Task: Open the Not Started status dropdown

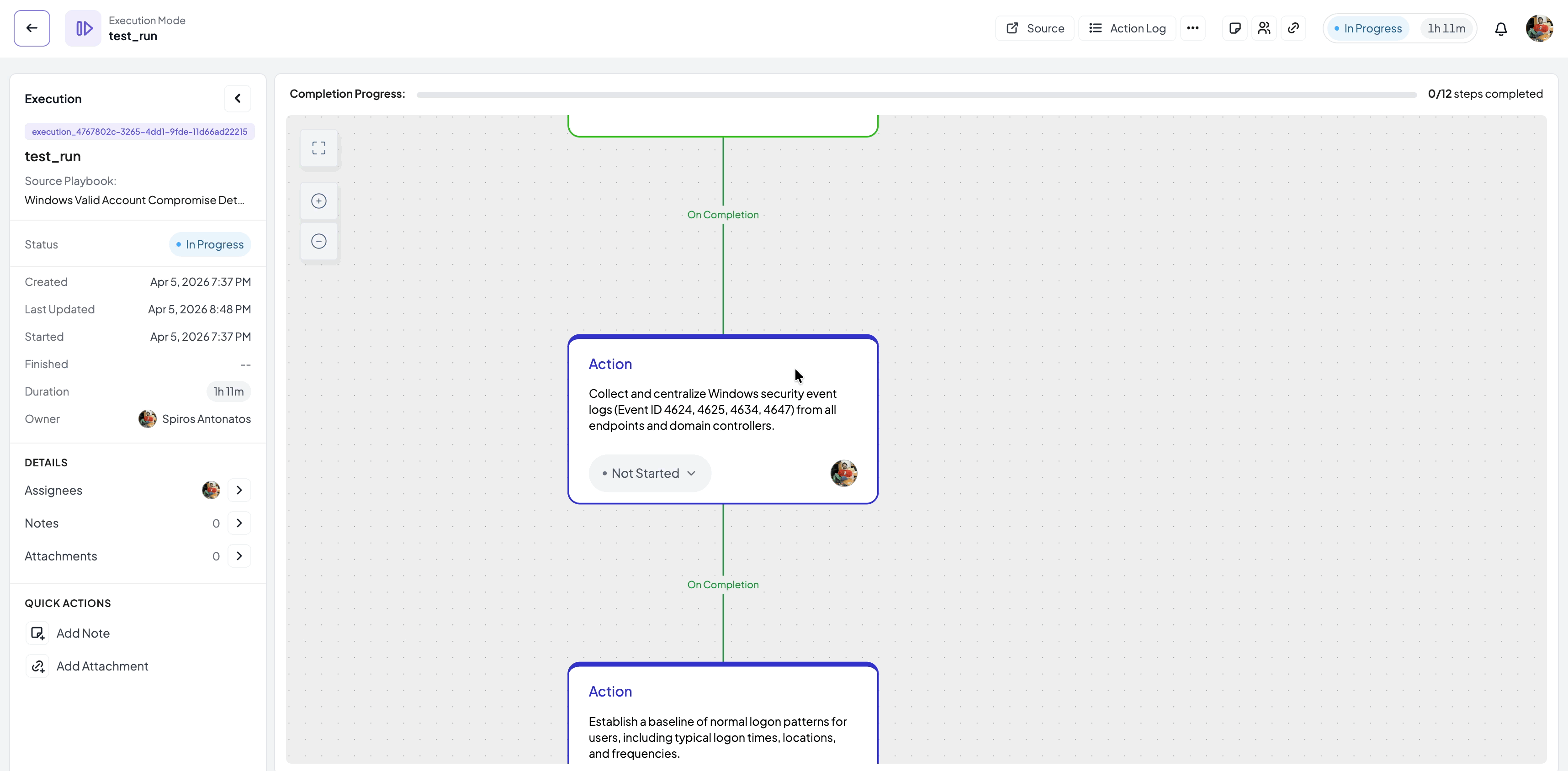Action: 690,473
